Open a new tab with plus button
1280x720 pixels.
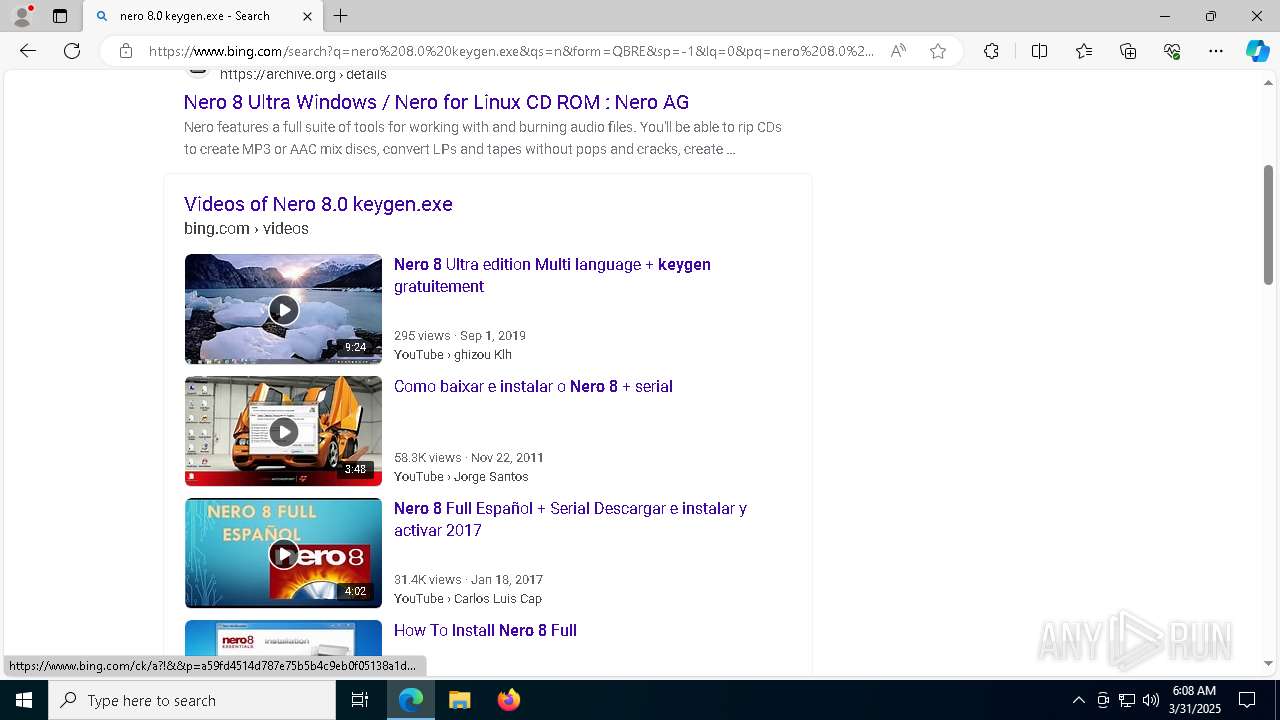click(x=341, y=16)
